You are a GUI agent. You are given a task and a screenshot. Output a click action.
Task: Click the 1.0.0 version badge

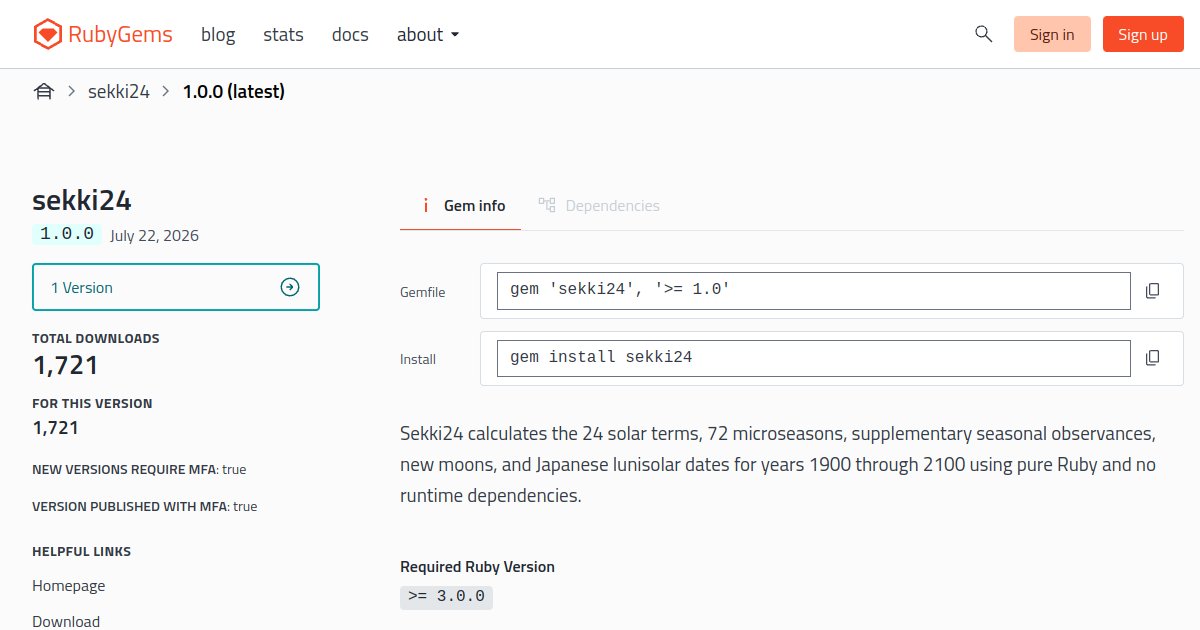(x=67, y=234)
